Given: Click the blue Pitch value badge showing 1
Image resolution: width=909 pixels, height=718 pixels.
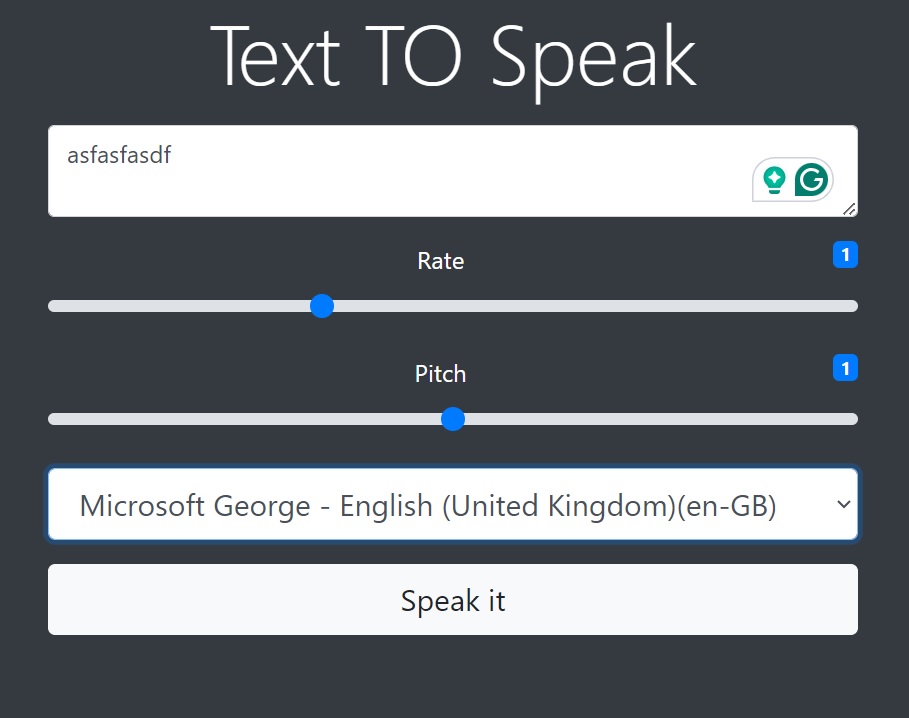Looking at the screenshot, I should pyautogui.click(x=845, y=368).
